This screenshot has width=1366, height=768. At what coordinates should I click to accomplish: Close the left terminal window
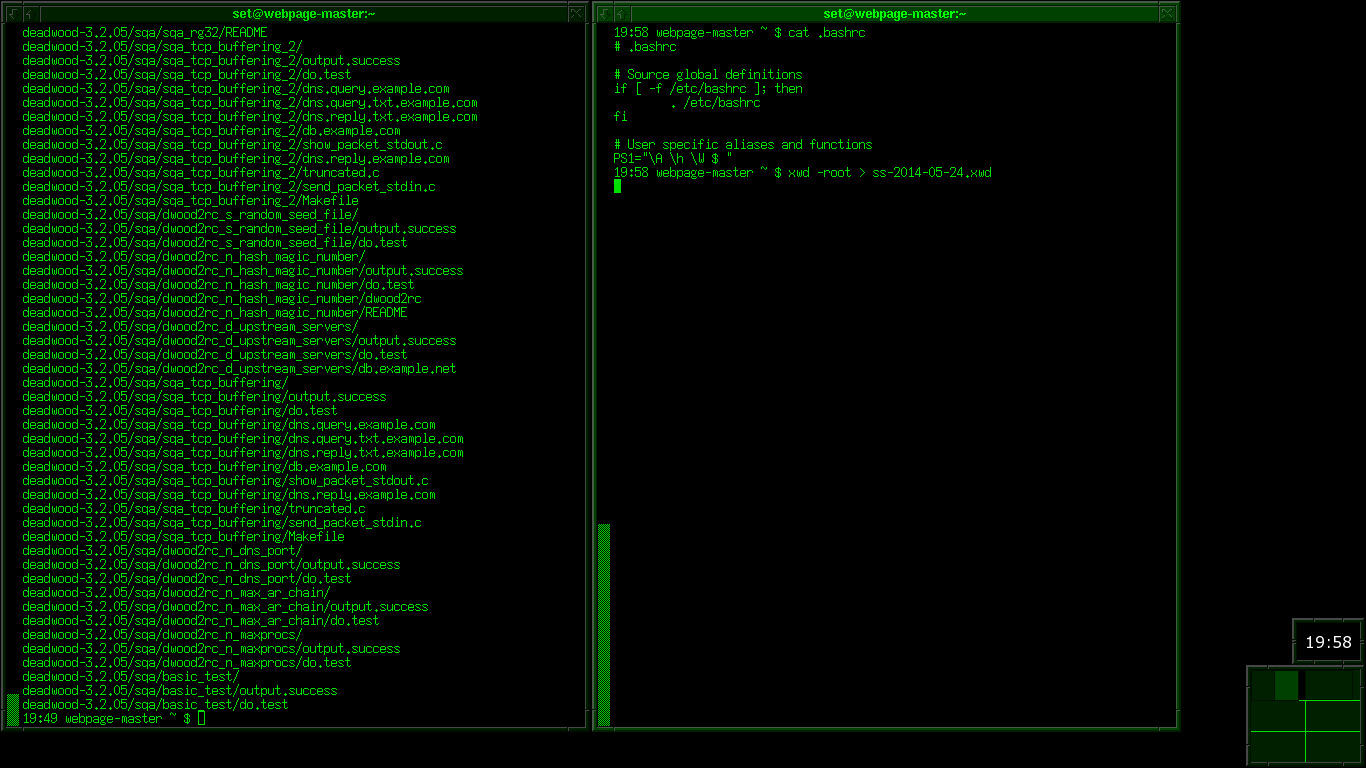pos(576,13)
